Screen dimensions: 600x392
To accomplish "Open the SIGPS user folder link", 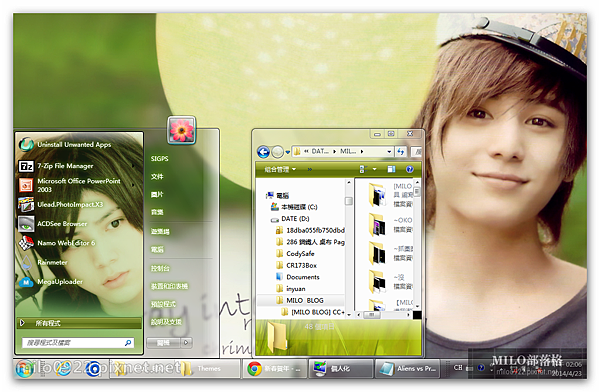I will tap(159, 158).
